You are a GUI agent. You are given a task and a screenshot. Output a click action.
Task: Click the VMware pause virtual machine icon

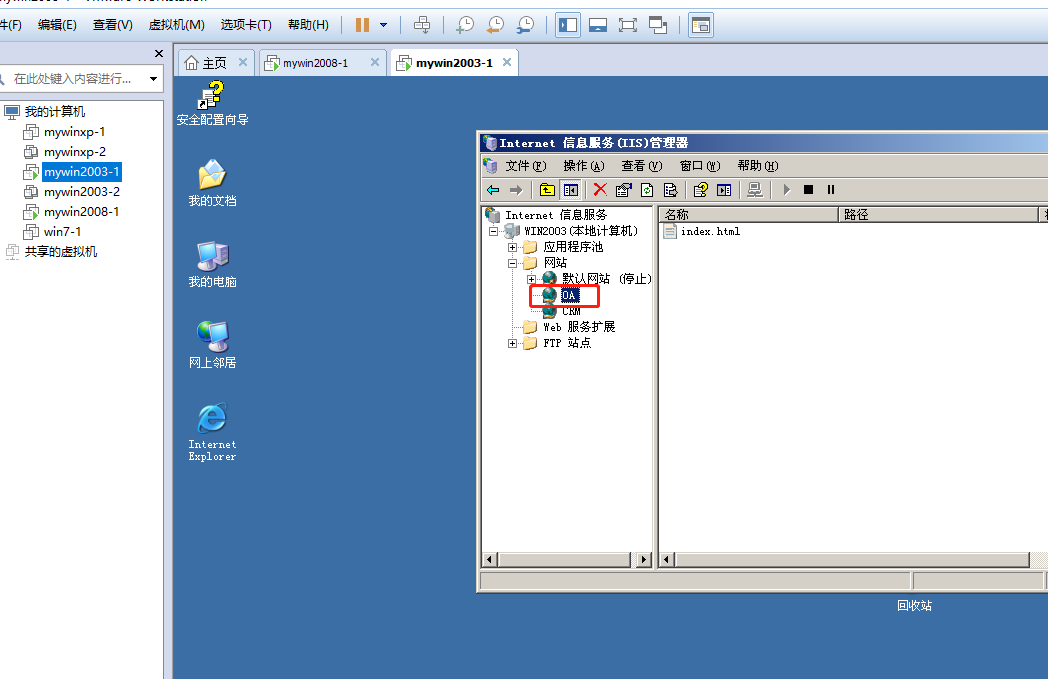point(362,25)
